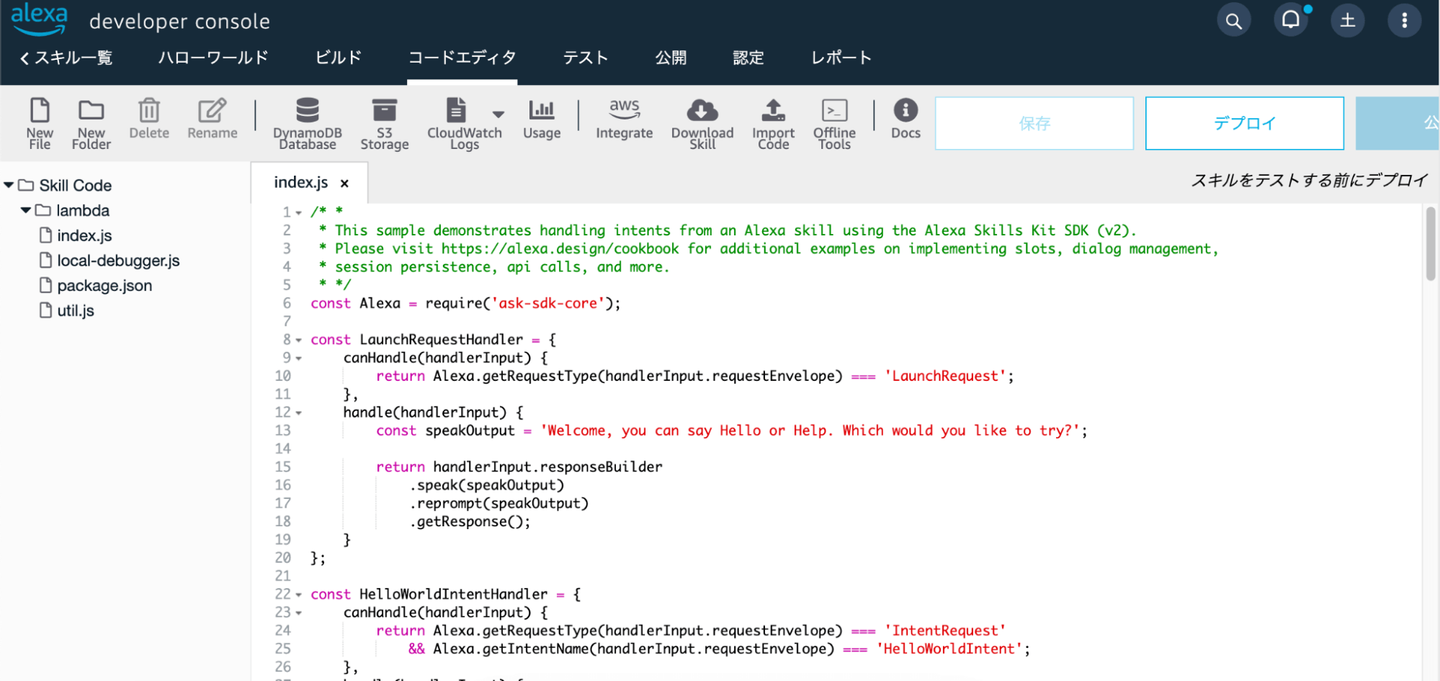The image size is (1440, 681).
Task: Fold the code at line 8 arrow
Action: 298,340
